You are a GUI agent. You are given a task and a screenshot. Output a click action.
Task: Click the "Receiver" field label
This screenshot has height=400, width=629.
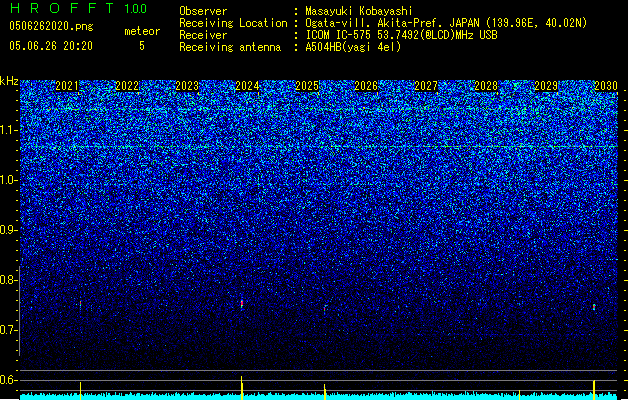coord(203,35)
